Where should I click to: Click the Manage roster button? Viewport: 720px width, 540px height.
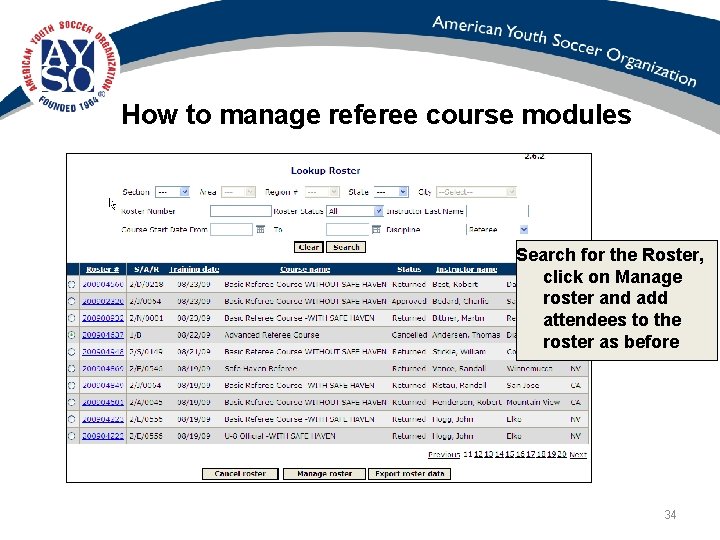point(324,473)
